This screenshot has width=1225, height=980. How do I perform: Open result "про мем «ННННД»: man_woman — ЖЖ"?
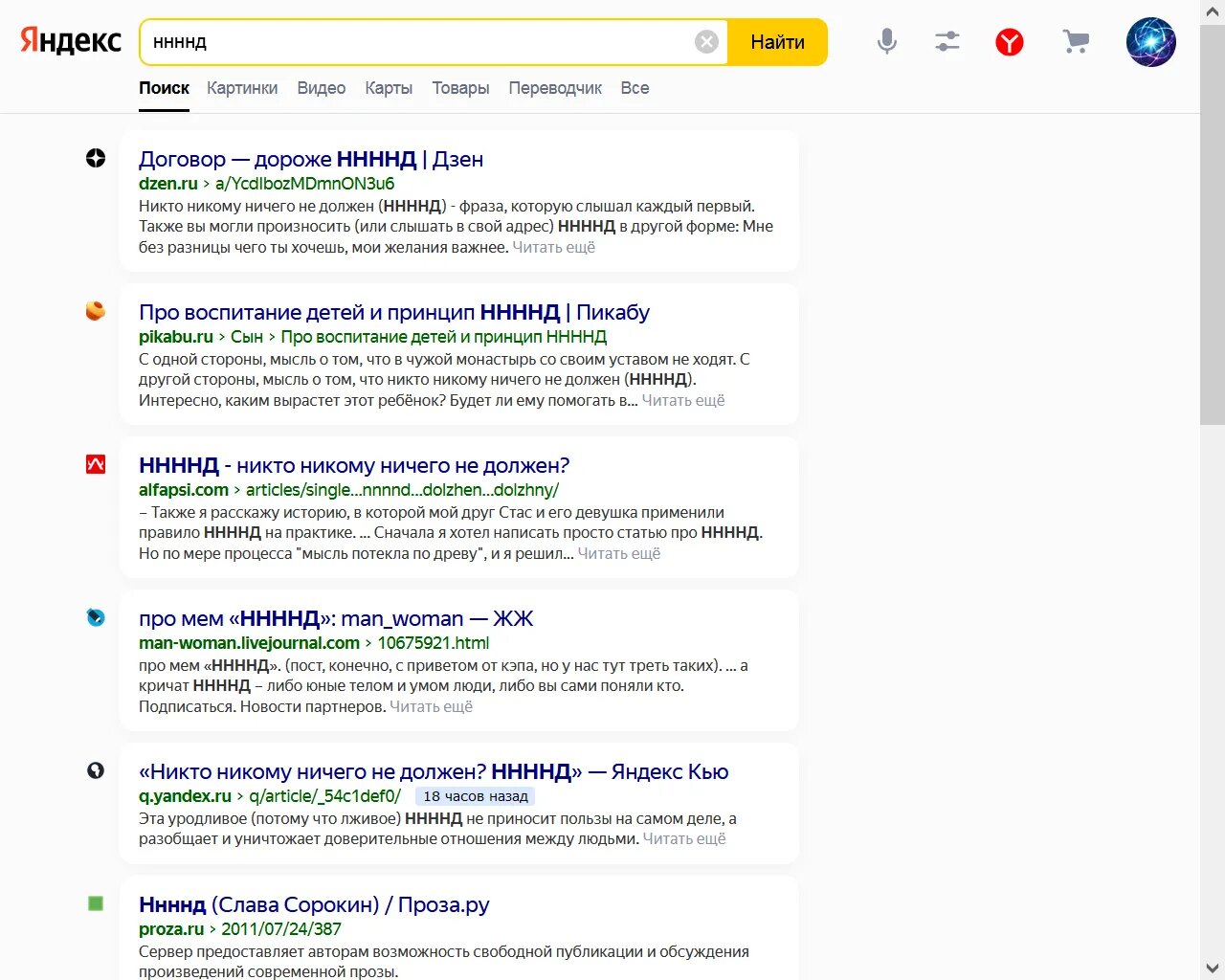click(336, 618)
